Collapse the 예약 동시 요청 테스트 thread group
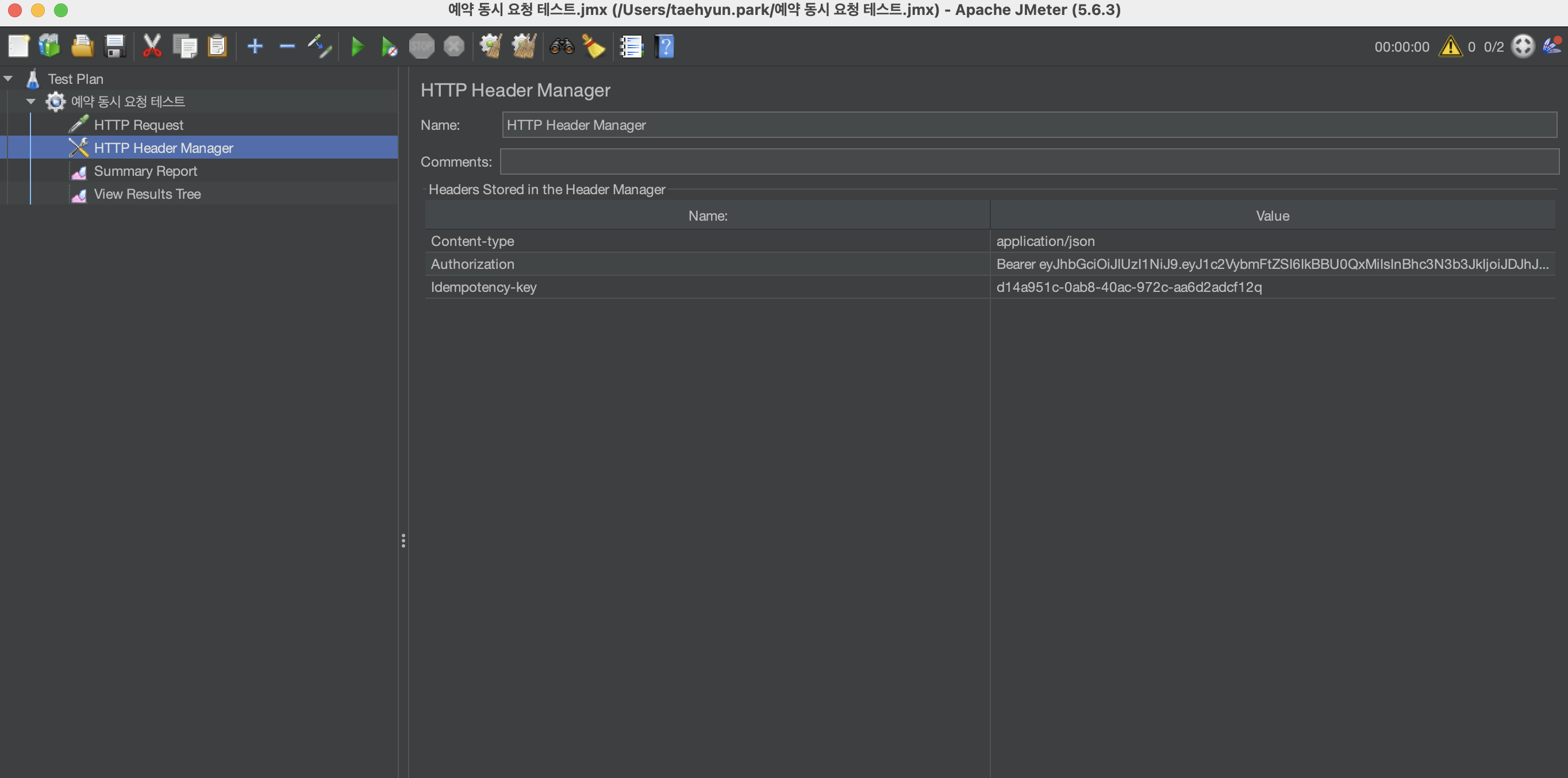This screenshot has height=778, width=1568. click(x=31, y=102)
